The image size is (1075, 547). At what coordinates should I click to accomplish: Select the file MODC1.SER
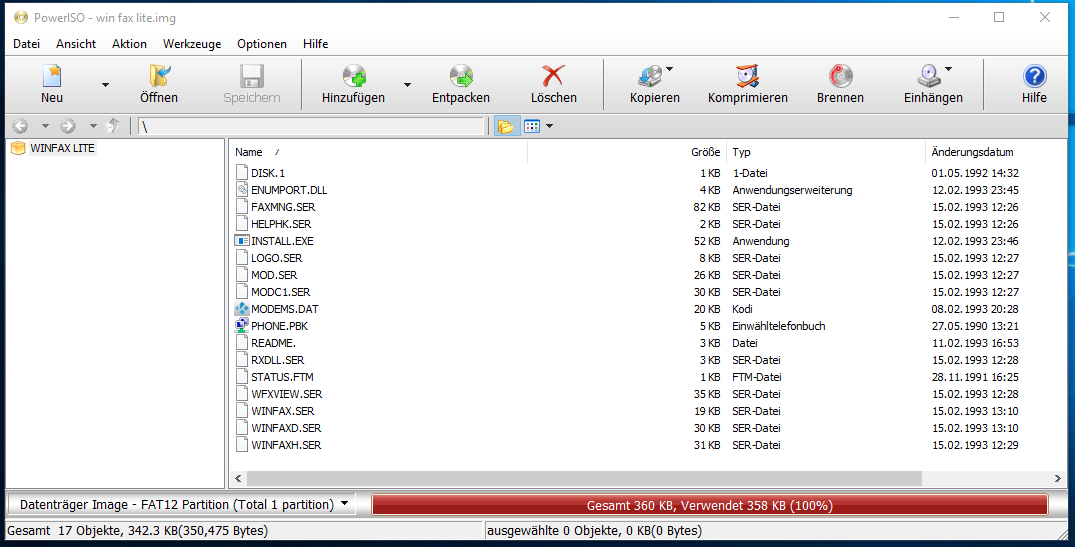coord(280,292)
